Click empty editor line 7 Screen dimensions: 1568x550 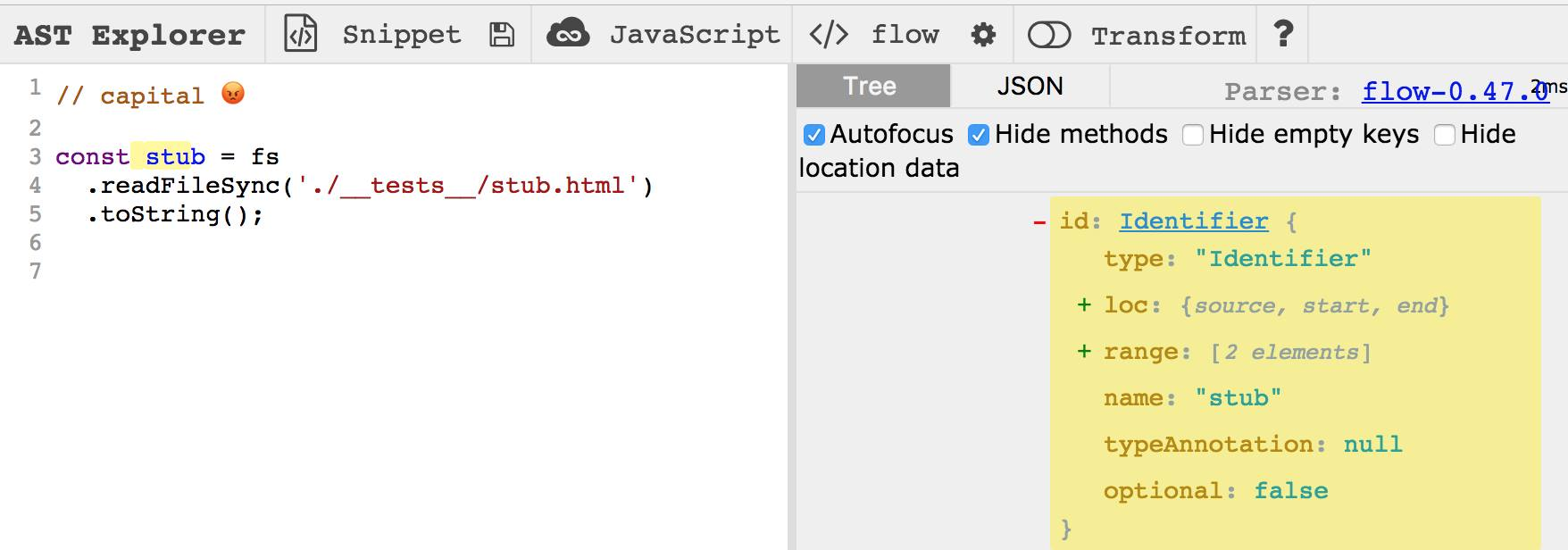tap(420, 271)
